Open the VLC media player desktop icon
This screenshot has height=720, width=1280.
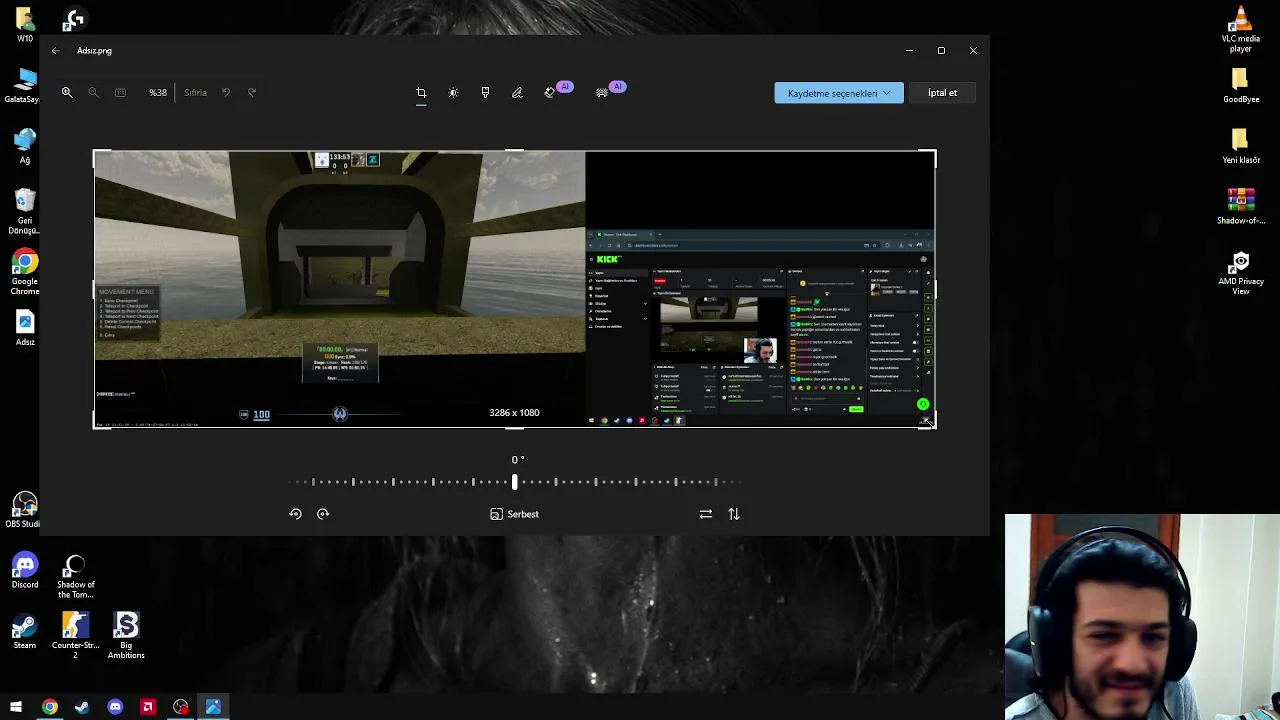[1240, 29]
